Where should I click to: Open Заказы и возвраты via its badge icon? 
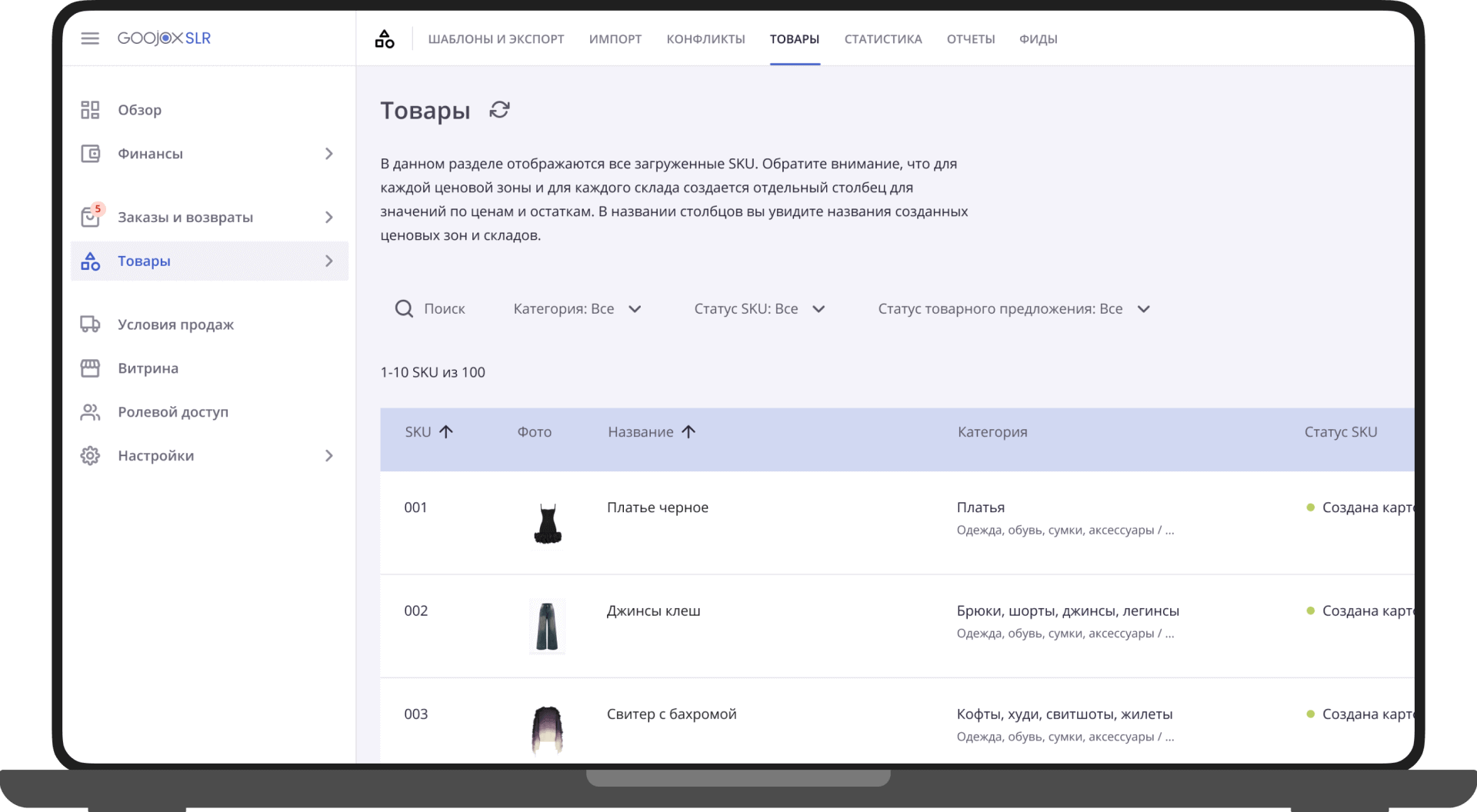point(90,216)
